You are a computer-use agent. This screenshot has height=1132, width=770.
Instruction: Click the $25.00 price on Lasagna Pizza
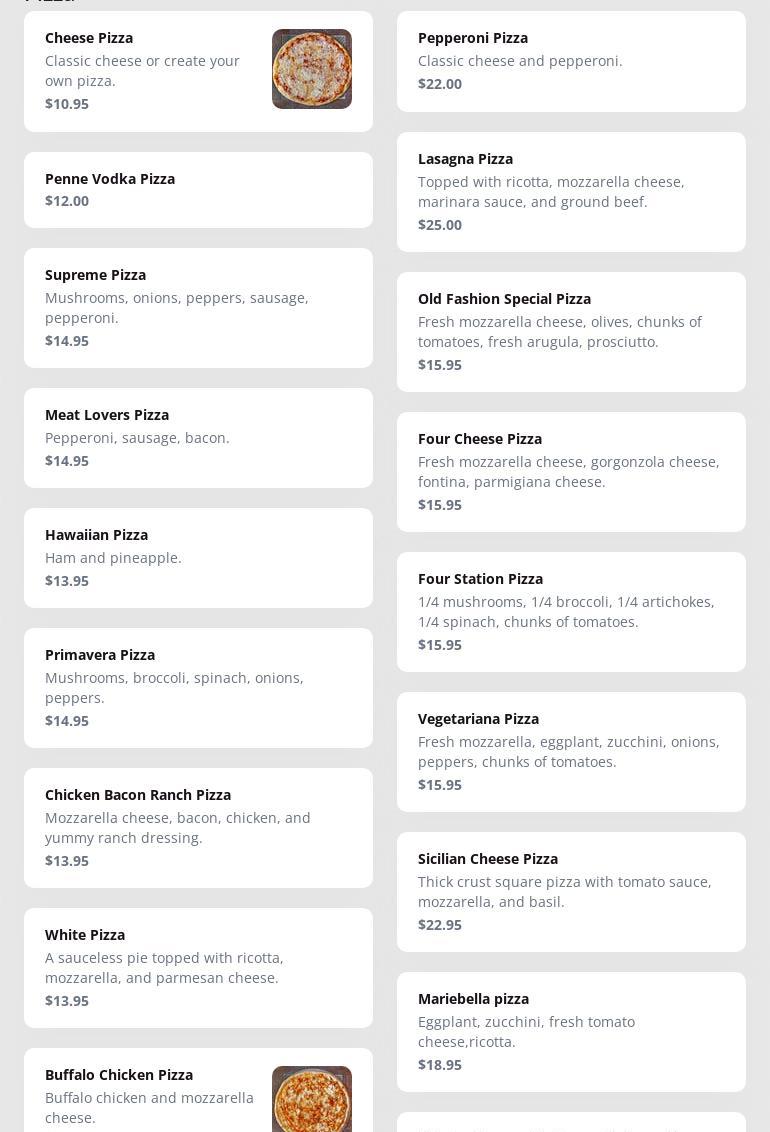coord(440,225)
